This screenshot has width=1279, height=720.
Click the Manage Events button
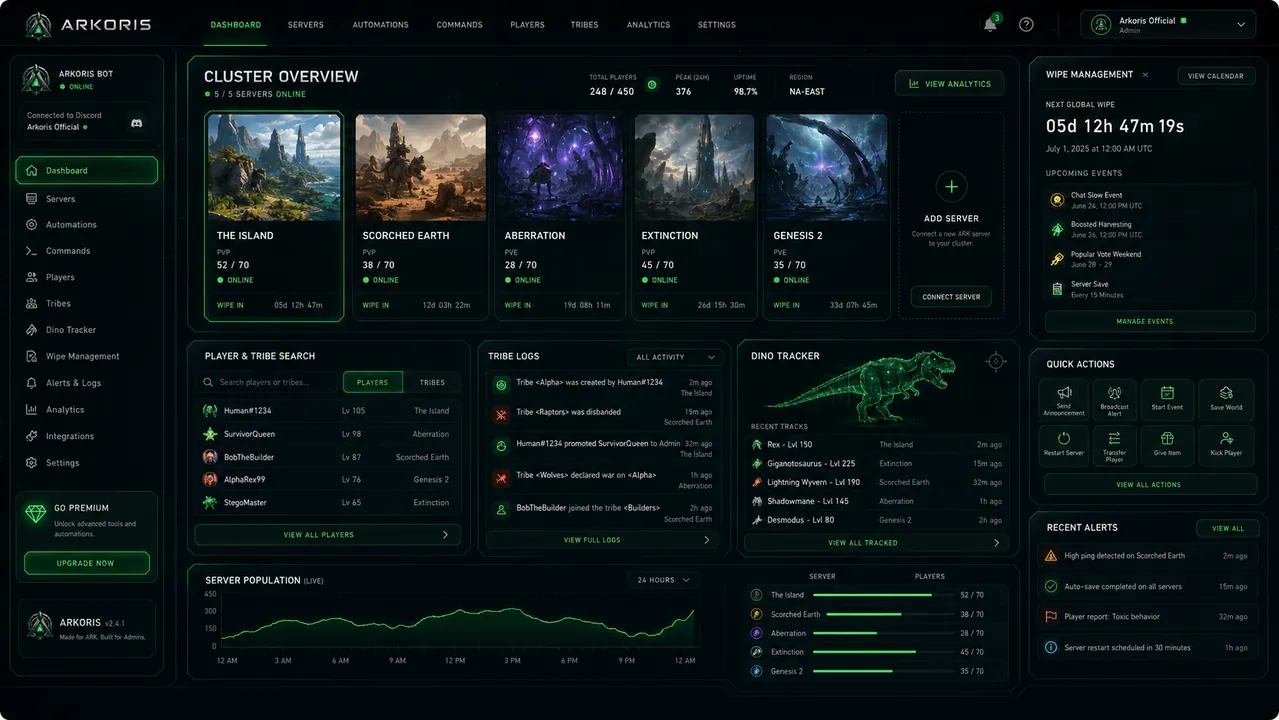pyautogui.click(x=1150, y=321)
